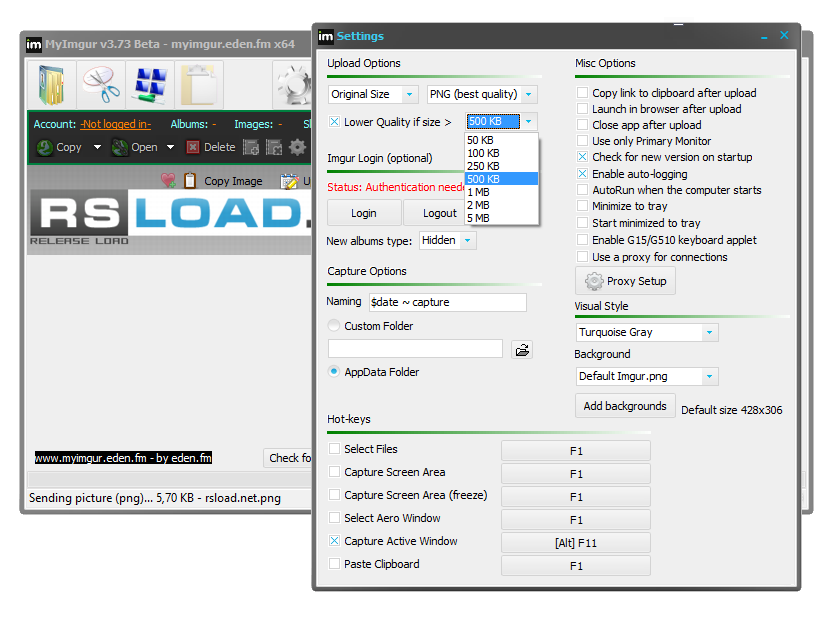Choose 100 KB from size list
The width and height of the screenshot is (830, 618).
pyautogui.click(x=501, y=153)
